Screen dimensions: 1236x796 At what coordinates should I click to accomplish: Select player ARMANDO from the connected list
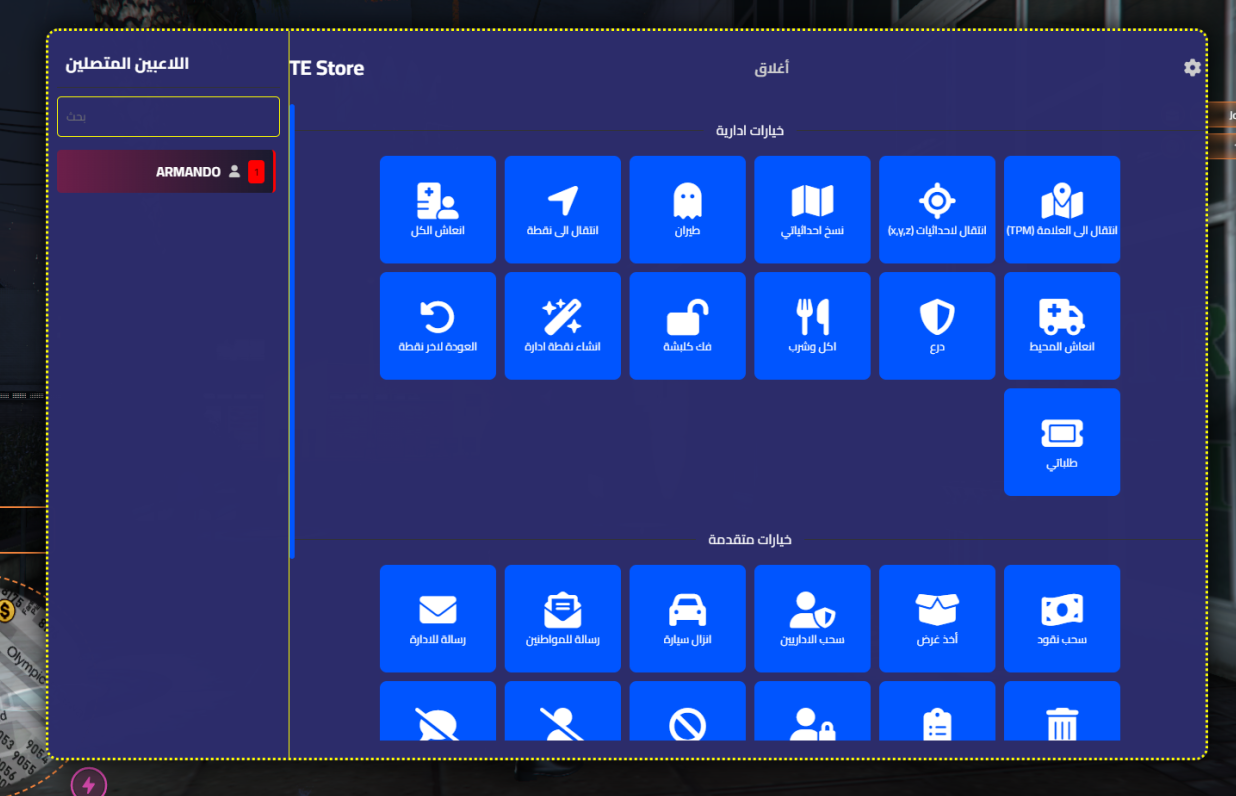tap(166, 172)
